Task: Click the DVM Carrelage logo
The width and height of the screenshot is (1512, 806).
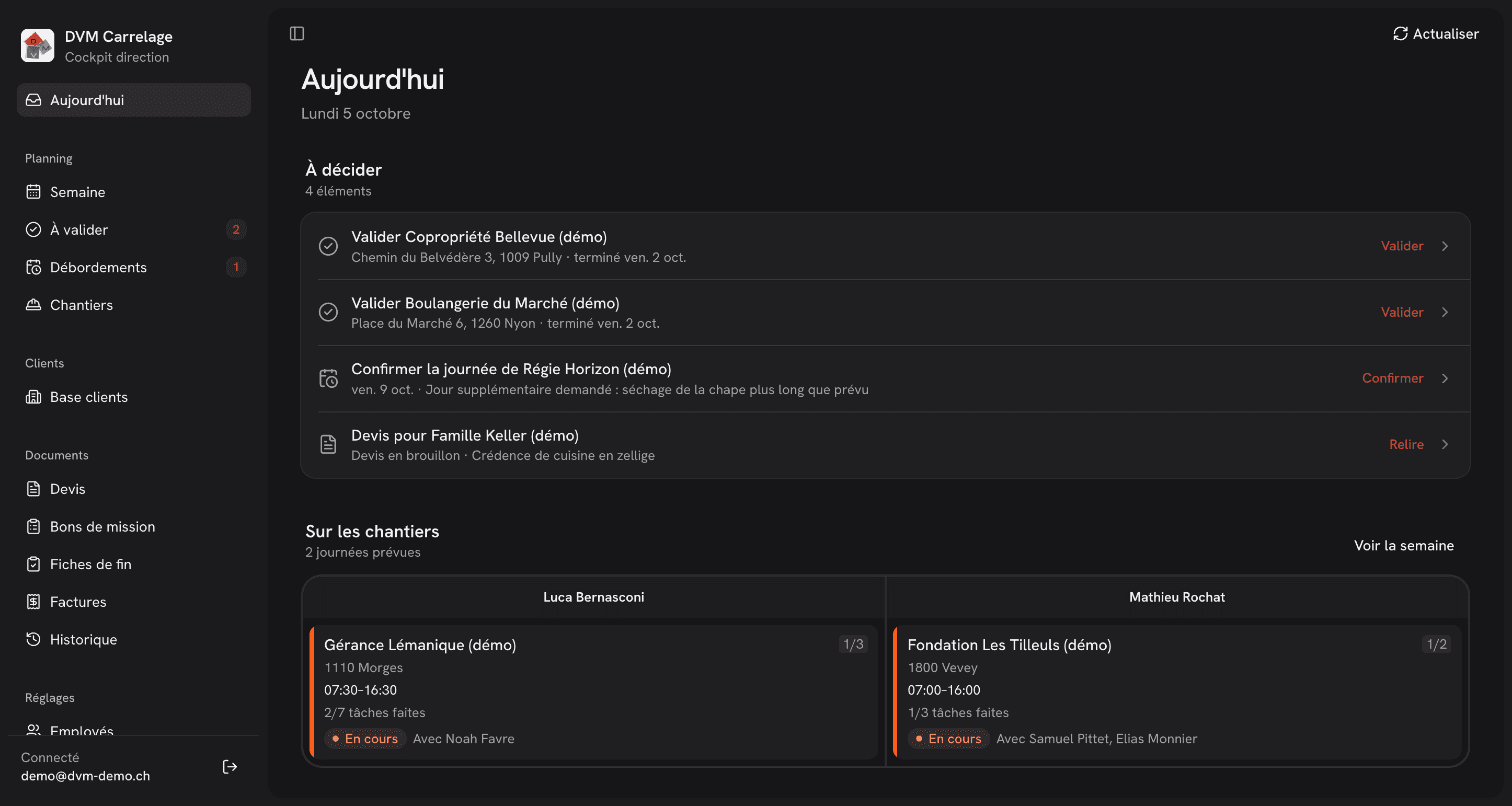Action: (37, 46)
